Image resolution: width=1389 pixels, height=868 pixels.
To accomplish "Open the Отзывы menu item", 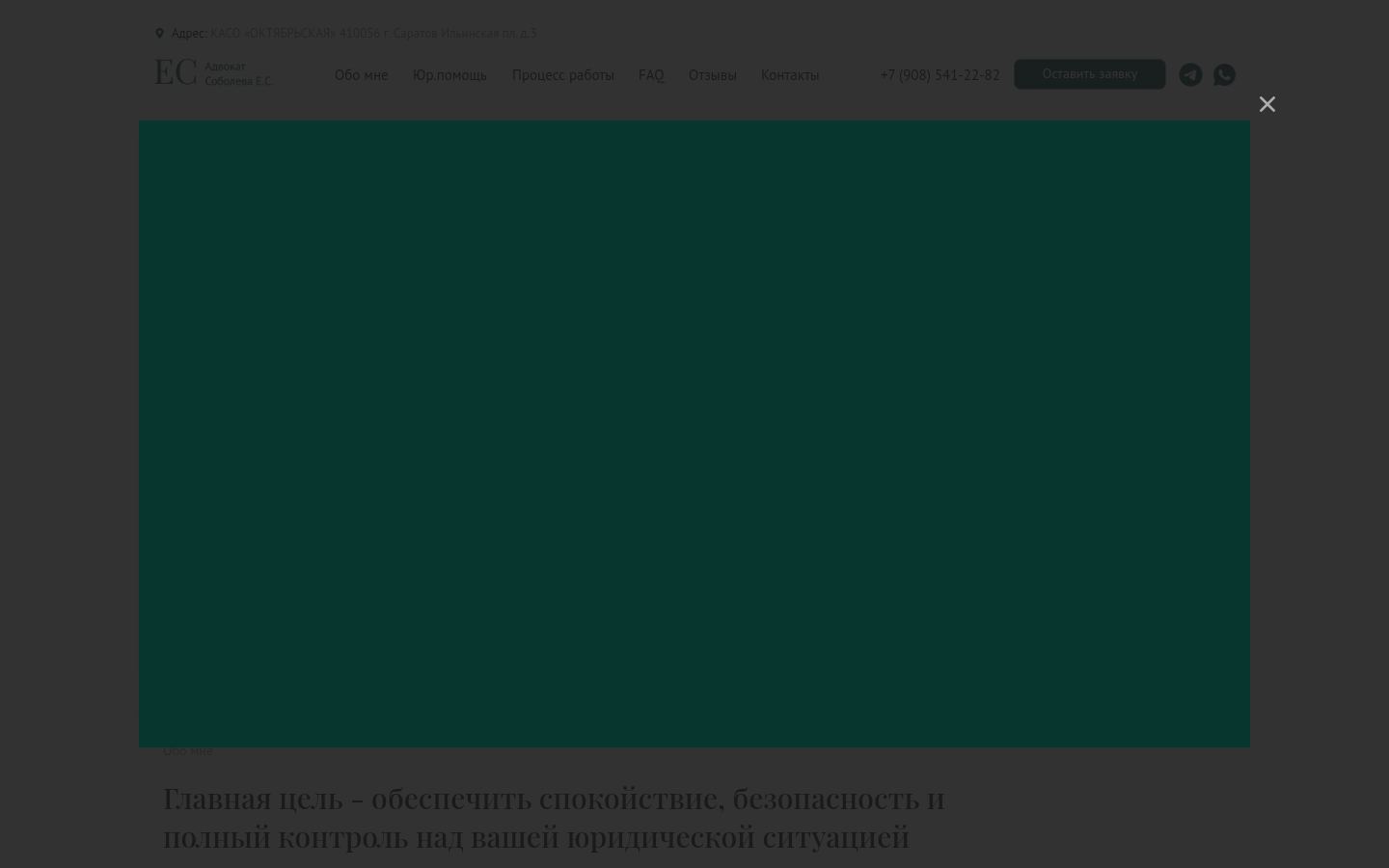I will coord(712,75).
